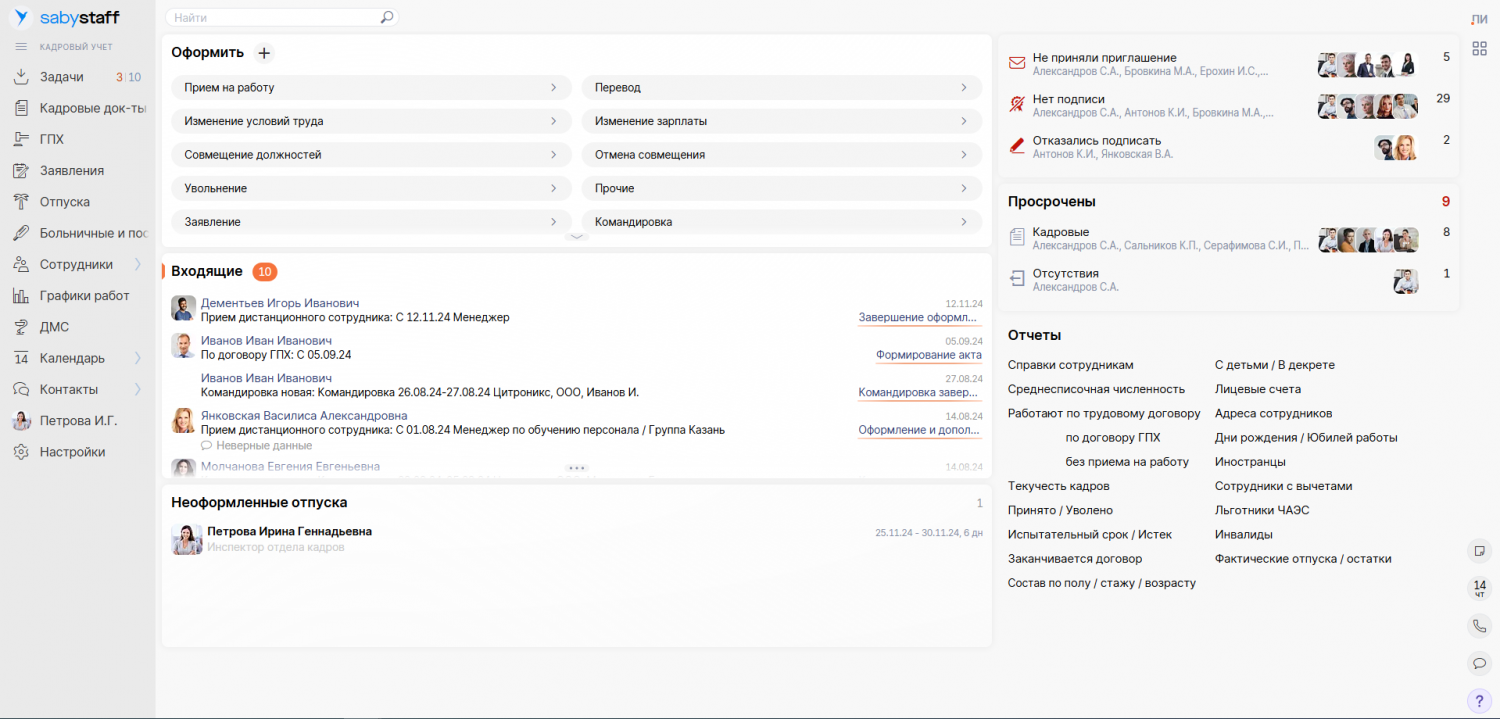Open the grid apps icon at top right
1500x719 pixels.
tap(1479, 48)
